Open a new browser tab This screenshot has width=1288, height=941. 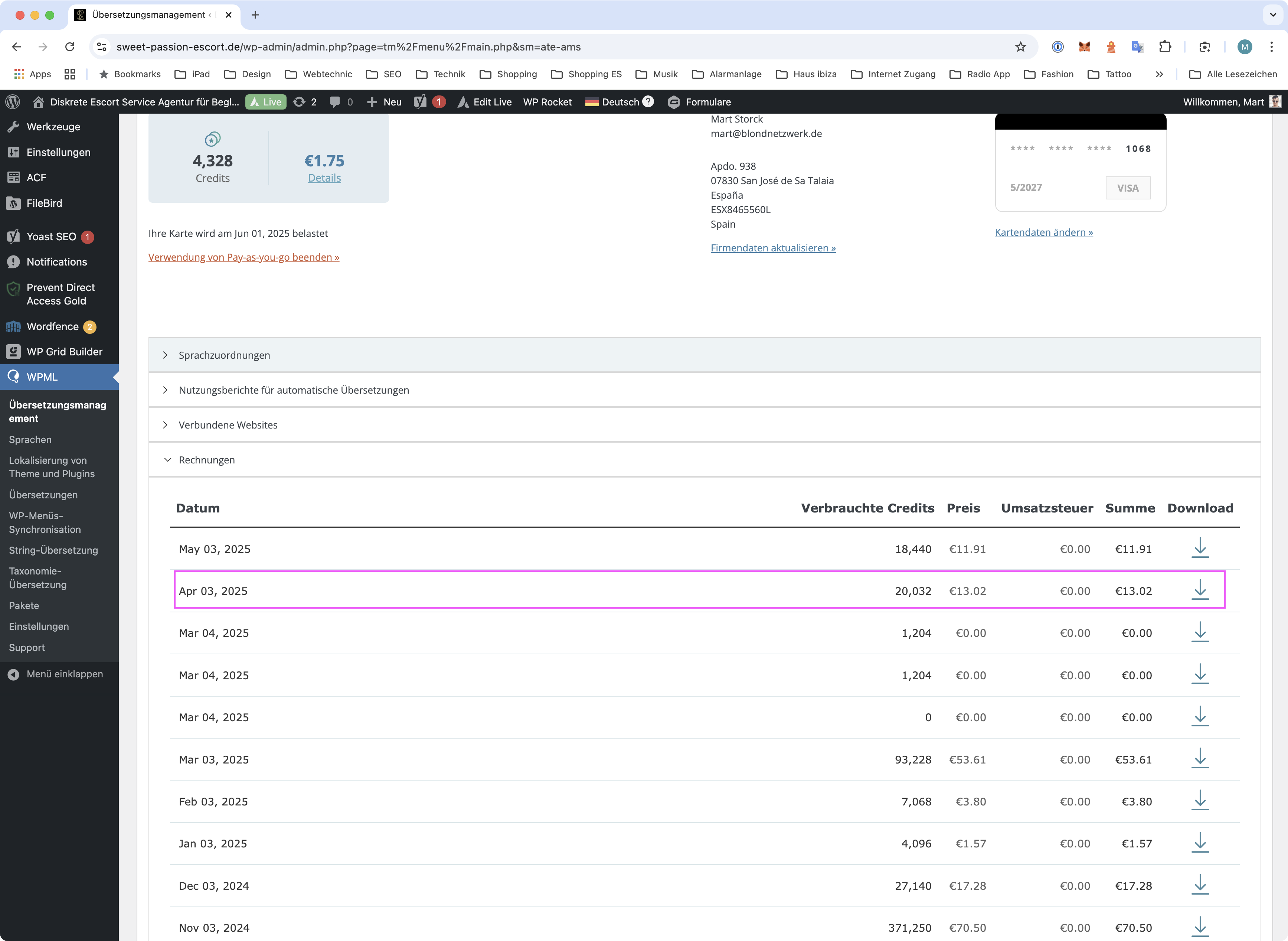[255, 15]
